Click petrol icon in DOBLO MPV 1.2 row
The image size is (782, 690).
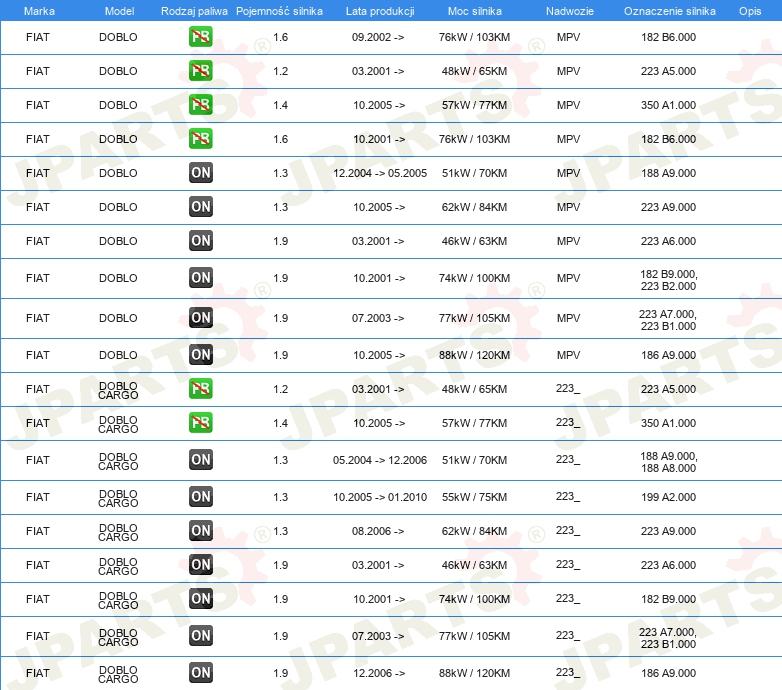(x=200, y=71)
